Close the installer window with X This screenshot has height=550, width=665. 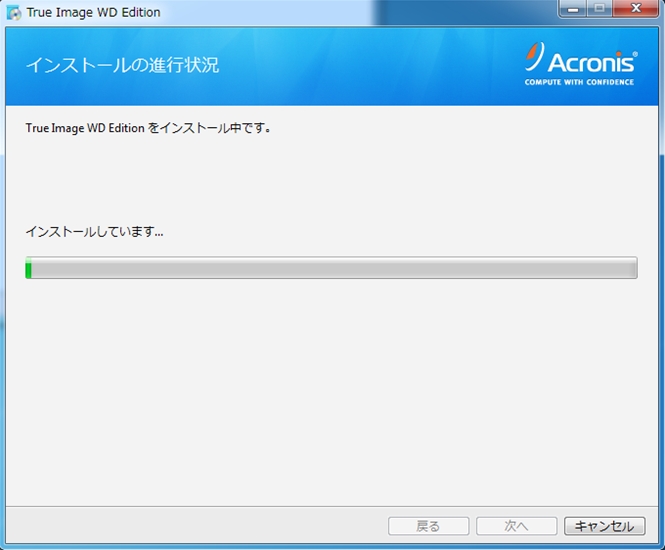636,8
